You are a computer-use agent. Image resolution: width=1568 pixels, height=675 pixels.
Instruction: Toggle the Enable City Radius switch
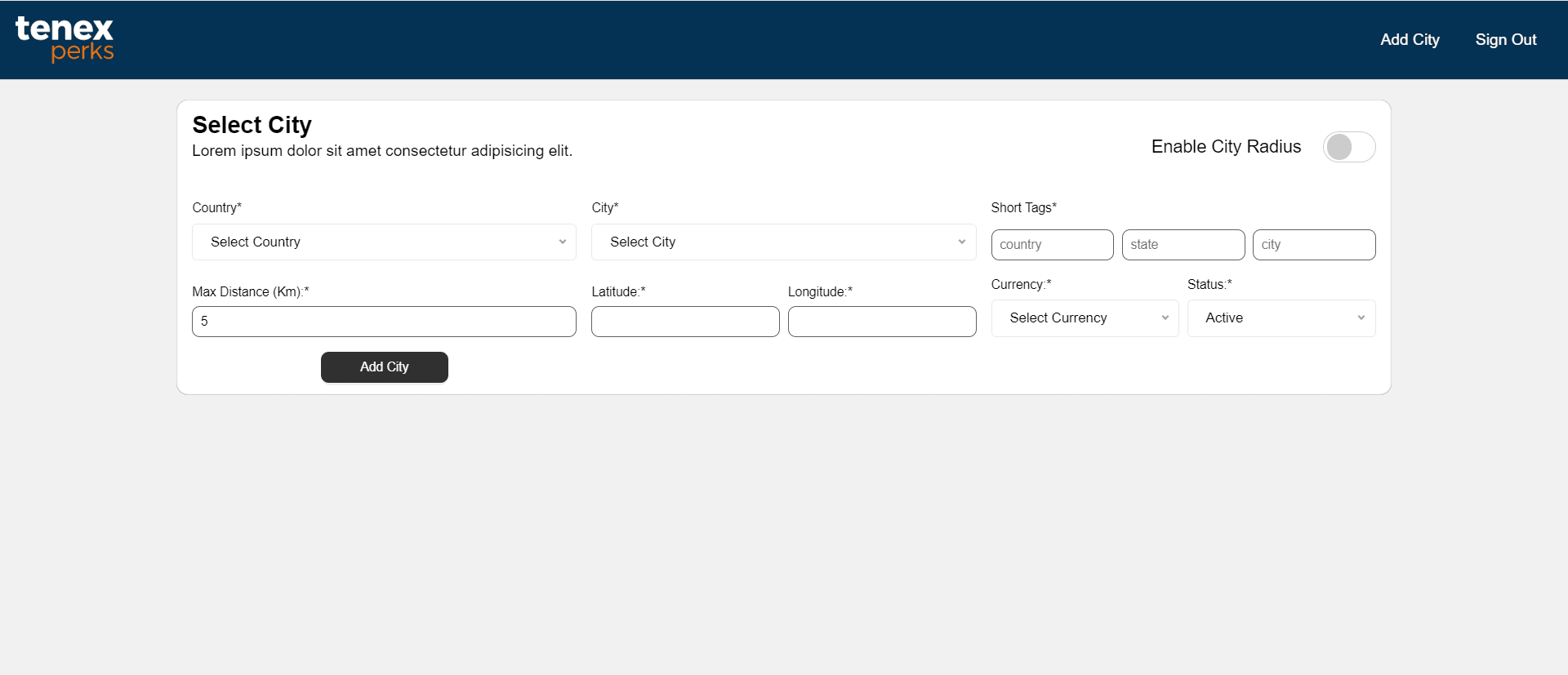(1349, 147)
